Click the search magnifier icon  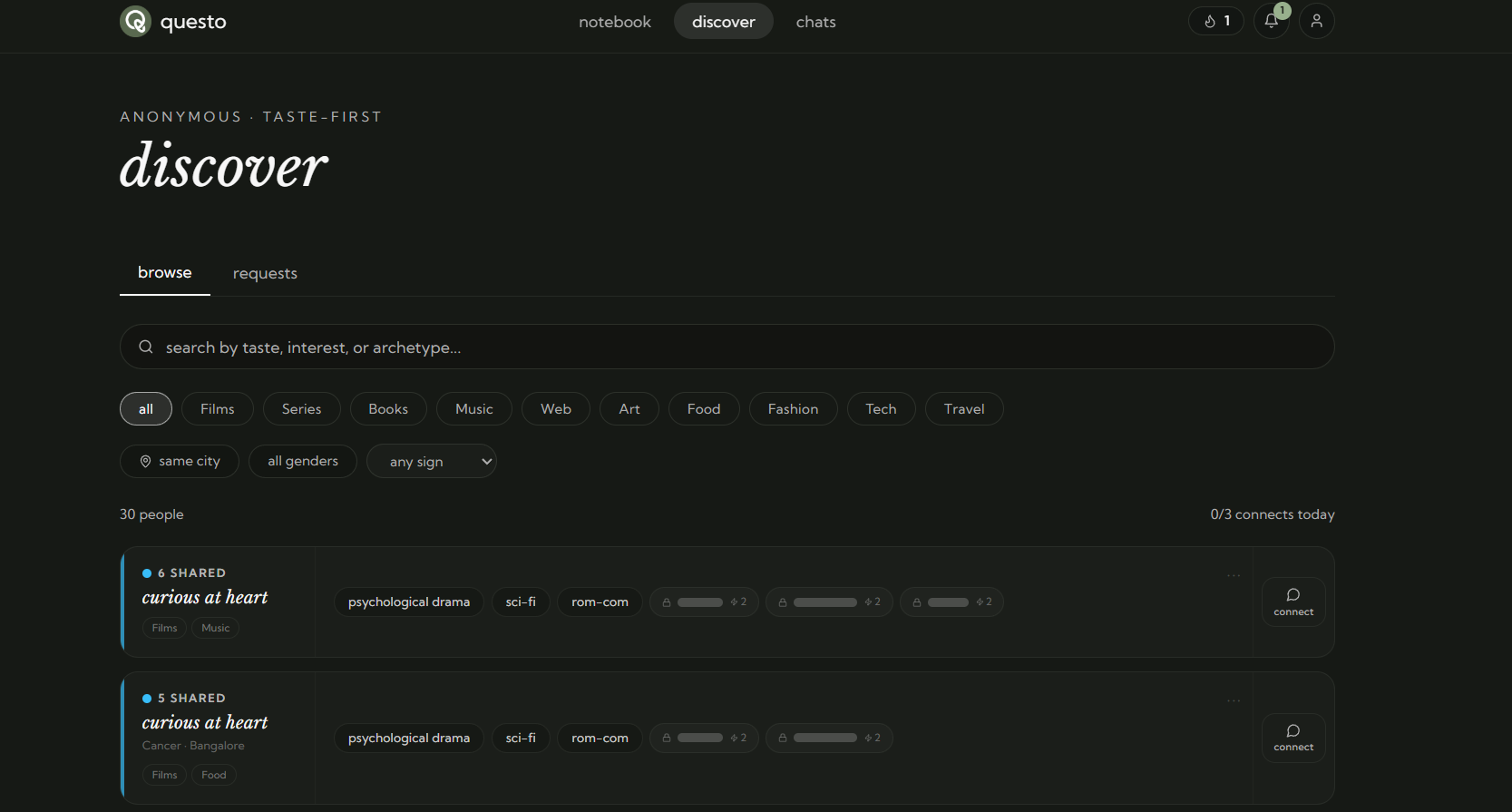(145, 347)
